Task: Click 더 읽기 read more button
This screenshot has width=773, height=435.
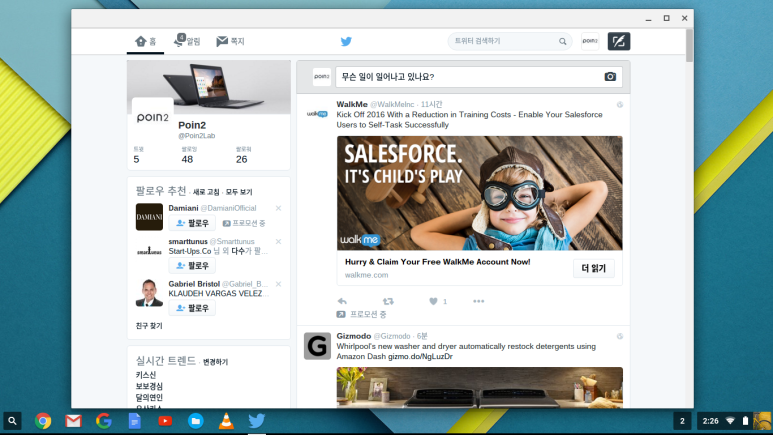Action: [x=594, y=268]
